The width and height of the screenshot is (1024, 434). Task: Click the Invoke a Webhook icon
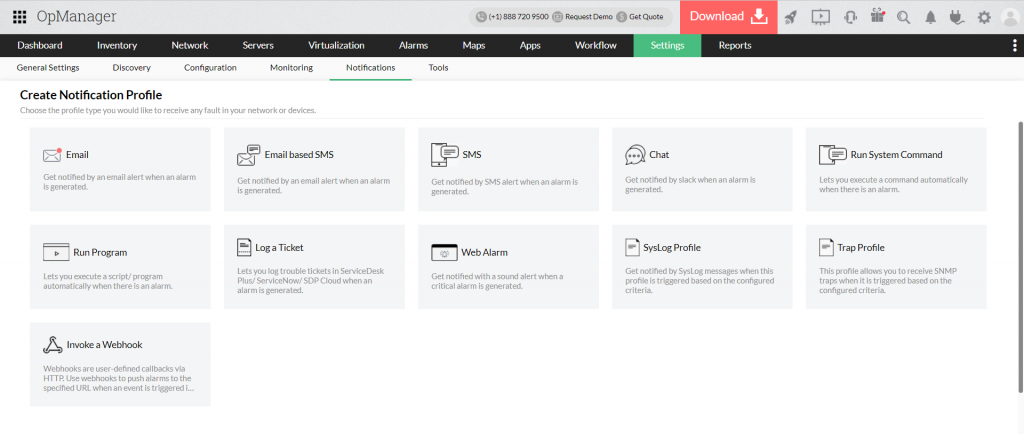click(x=53, y=345)
